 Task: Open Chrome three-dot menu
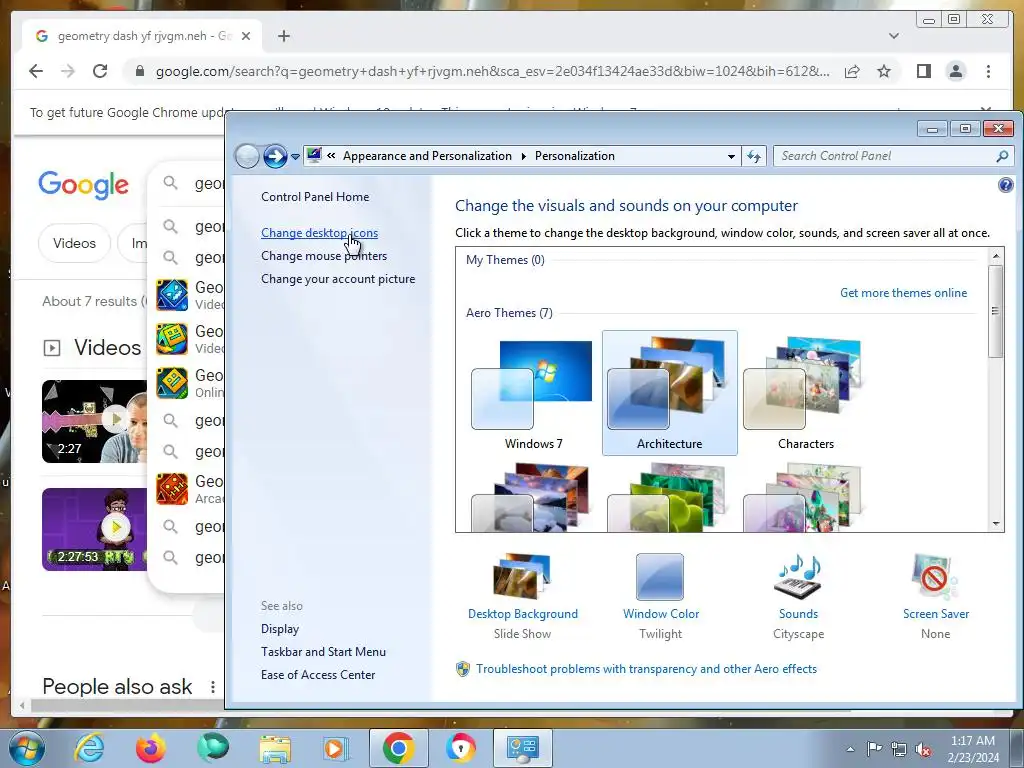point(988,71)
